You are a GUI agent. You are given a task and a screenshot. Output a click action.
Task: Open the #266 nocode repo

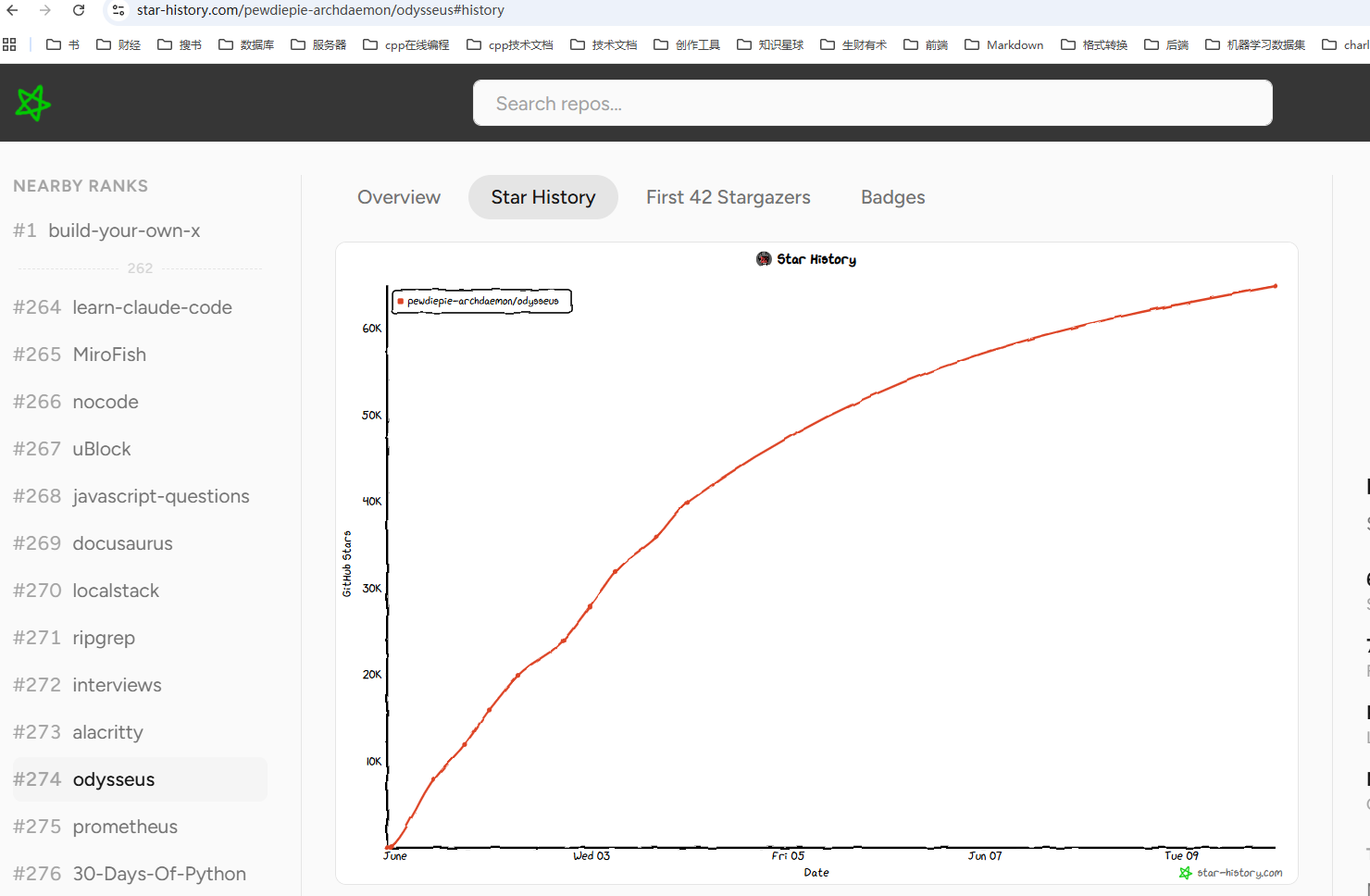(x=76, y=402)
